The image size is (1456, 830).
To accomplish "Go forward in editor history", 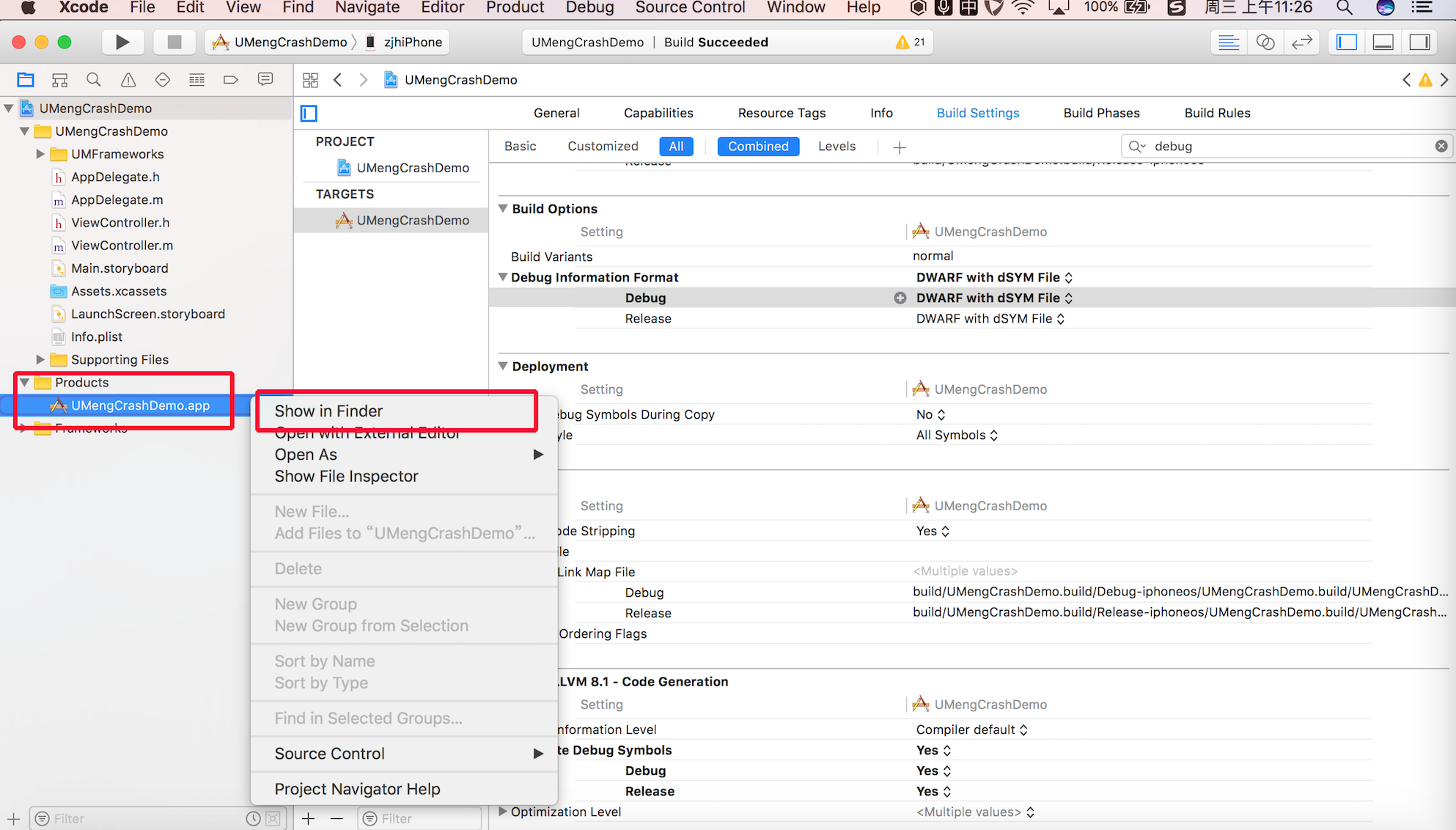I will tap(364, 80).
